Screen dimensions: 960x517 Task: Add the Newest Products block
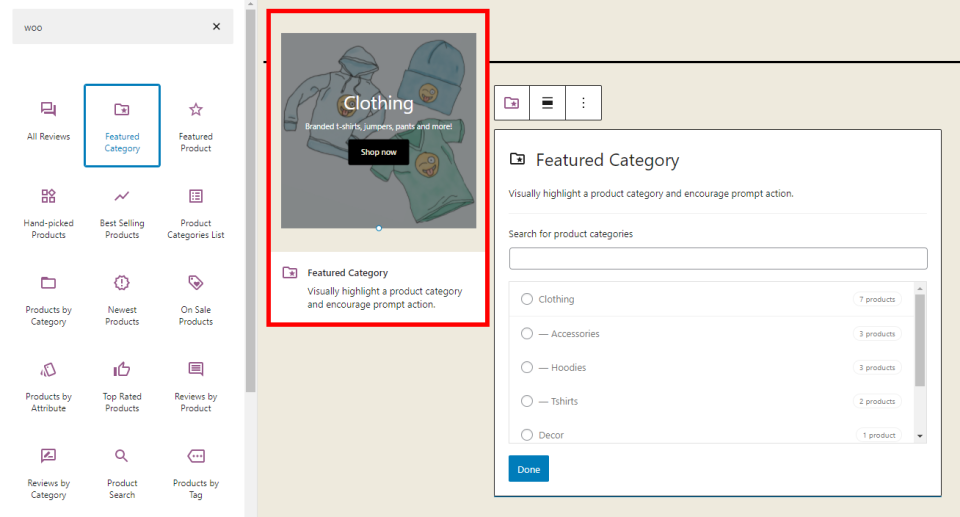point(122,295)
